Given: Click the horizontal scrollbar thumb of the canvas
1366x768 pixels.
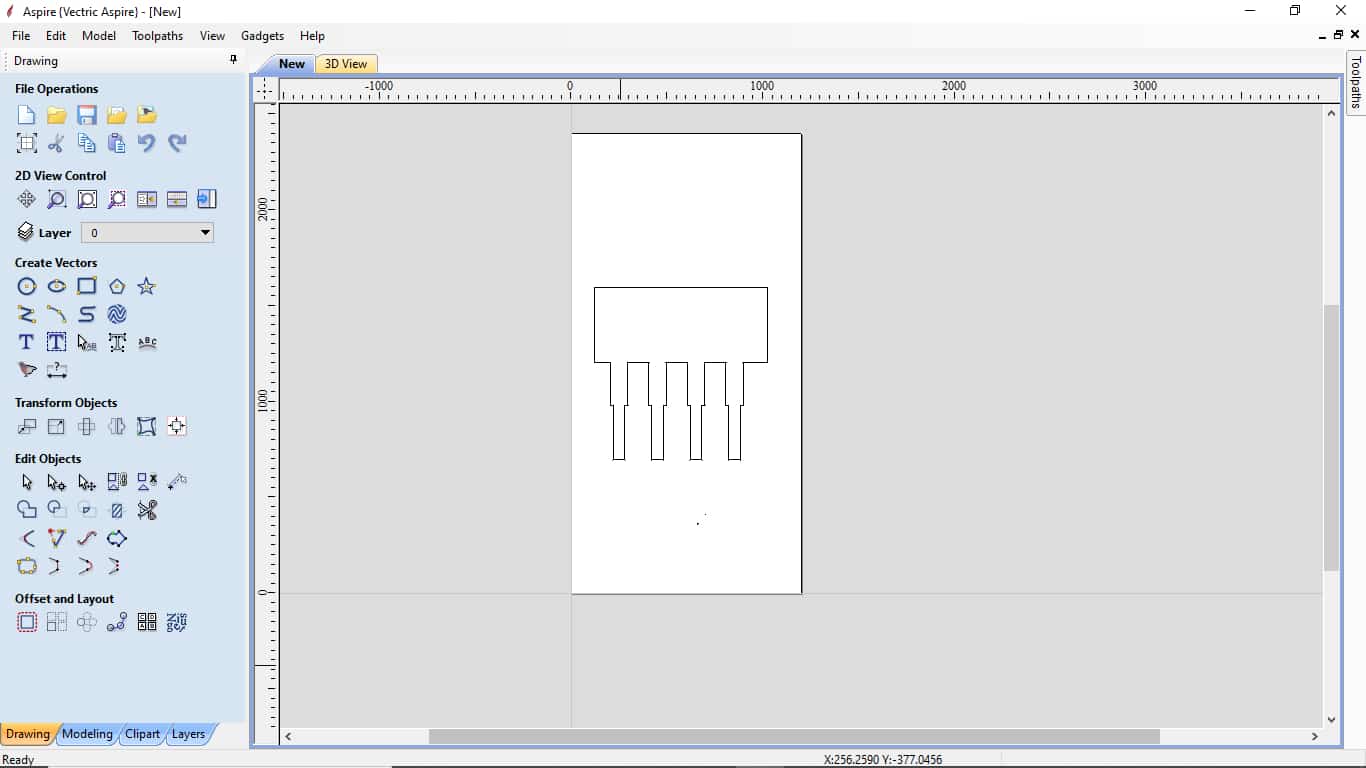Looking at the screenshot, I should tap(794, 736).
